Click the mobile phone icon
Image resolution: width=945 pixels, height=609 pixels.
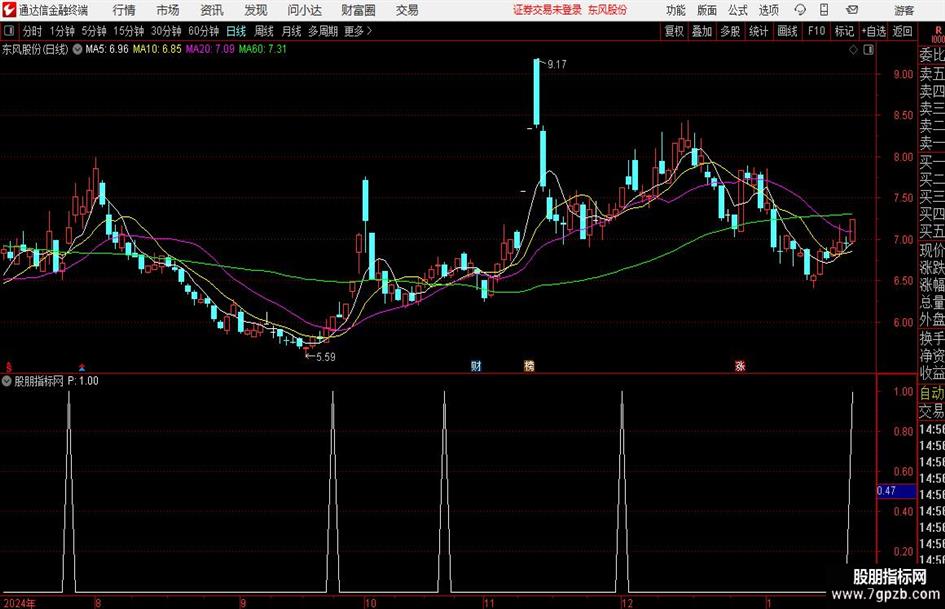(824, 10)
